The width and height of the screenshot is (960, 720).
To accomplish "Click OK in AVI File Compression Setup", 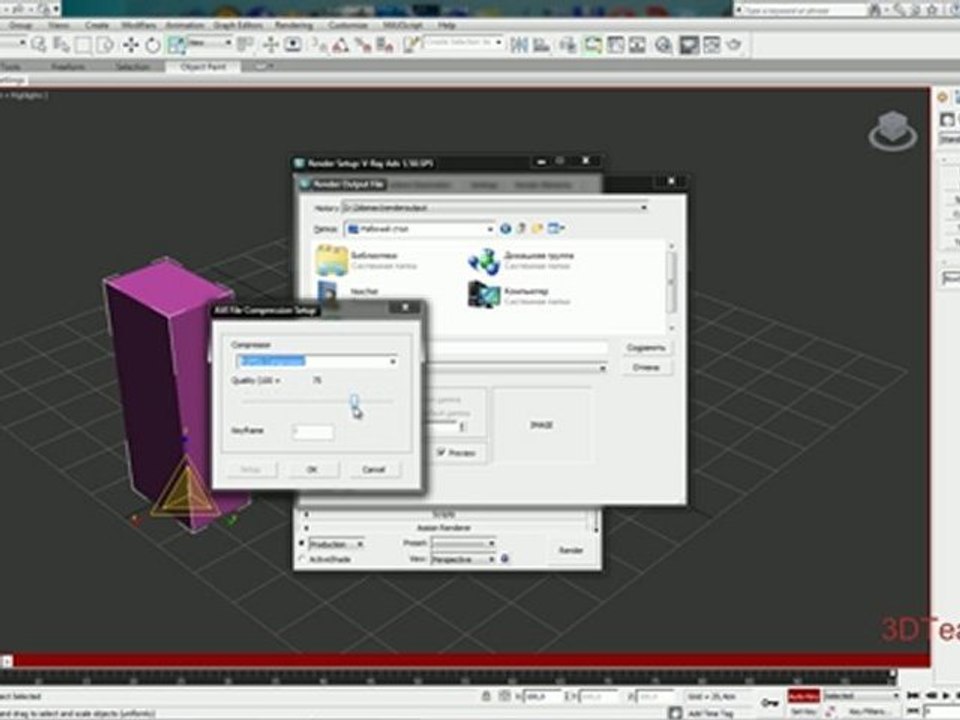I will click(312, 470).
